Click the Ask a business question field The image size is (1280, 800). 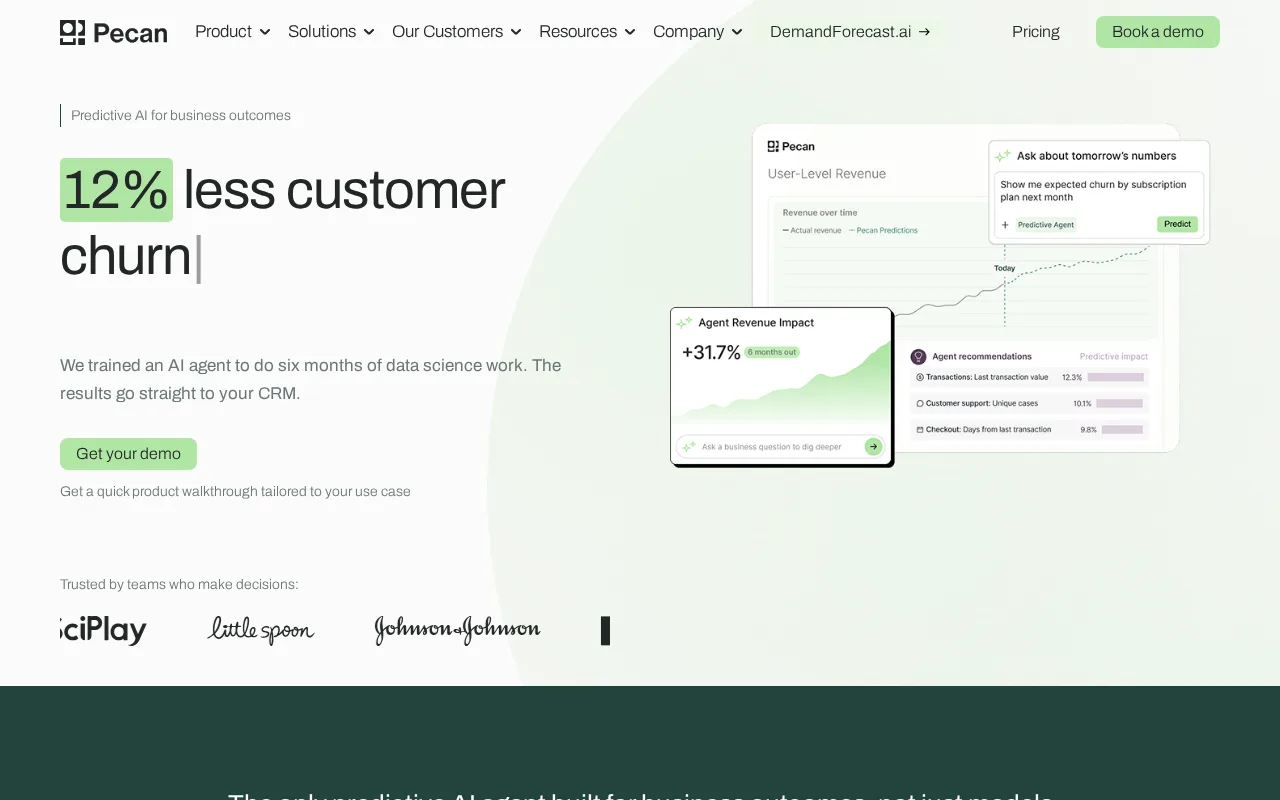[780, 447]
